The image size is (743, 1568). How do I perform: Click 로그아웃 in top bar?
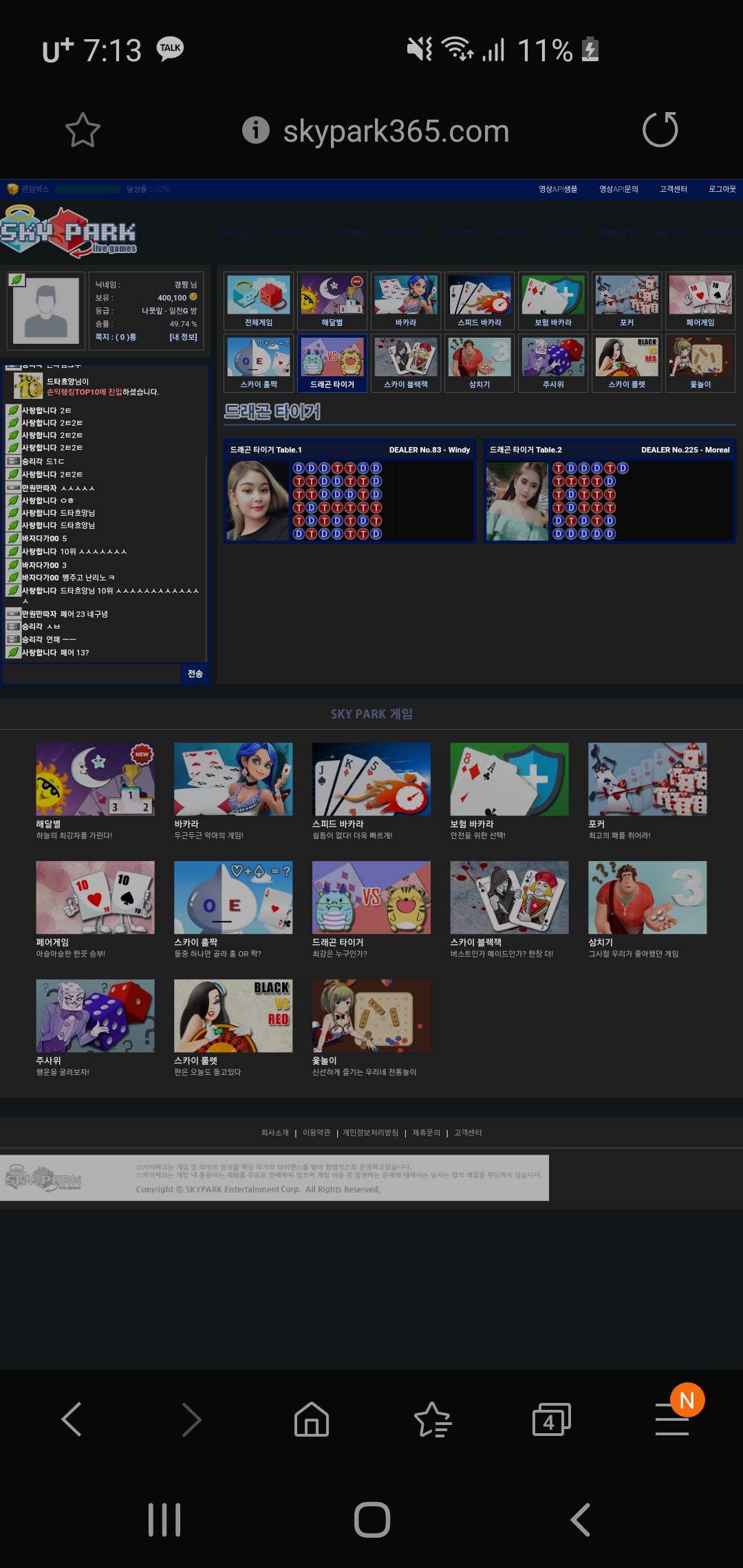coord(722,189)
